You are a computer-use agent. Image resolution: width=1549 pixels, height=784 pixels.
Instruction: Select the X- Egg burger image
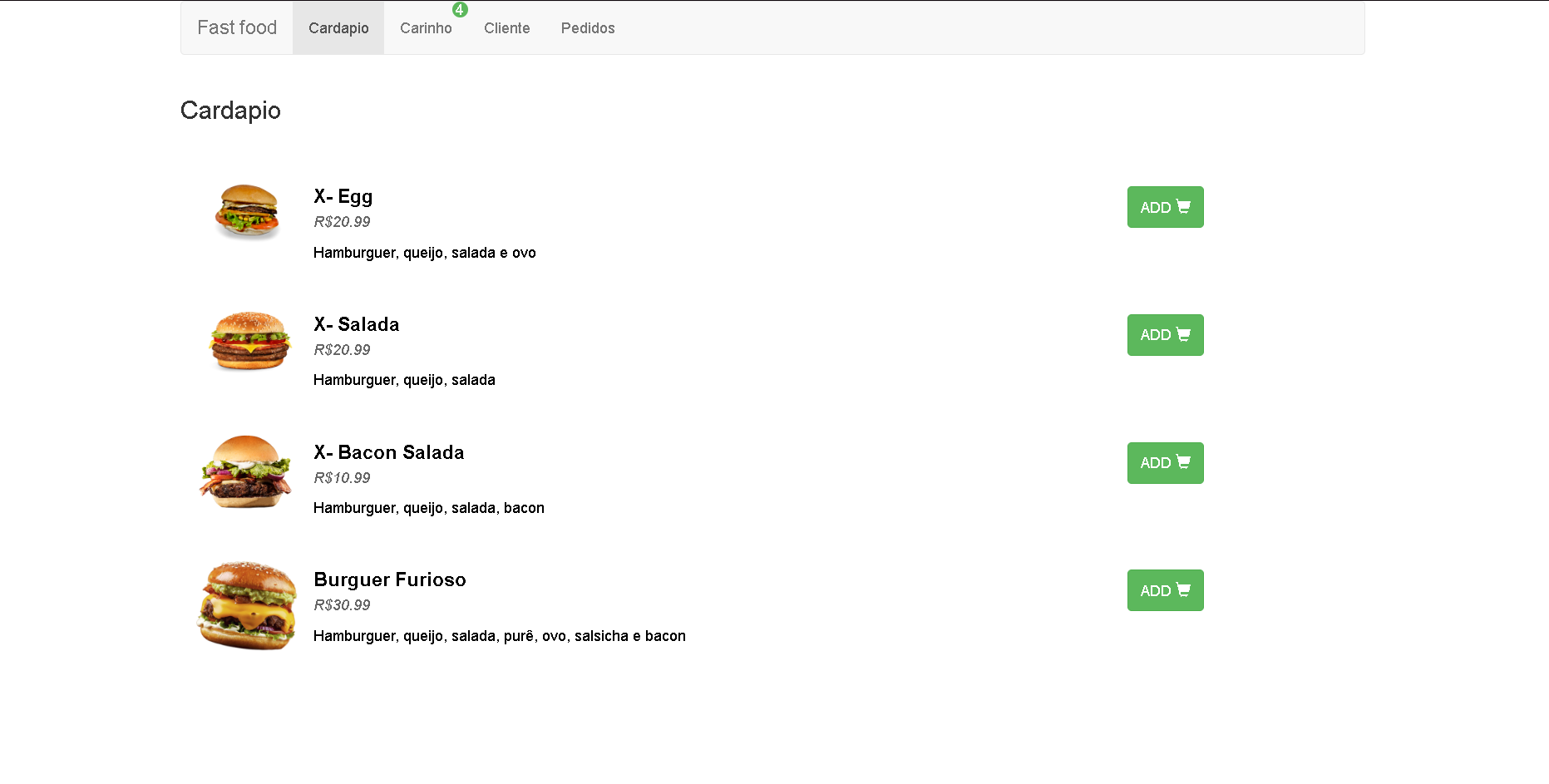pyautogui.click(x=248, y=211)
